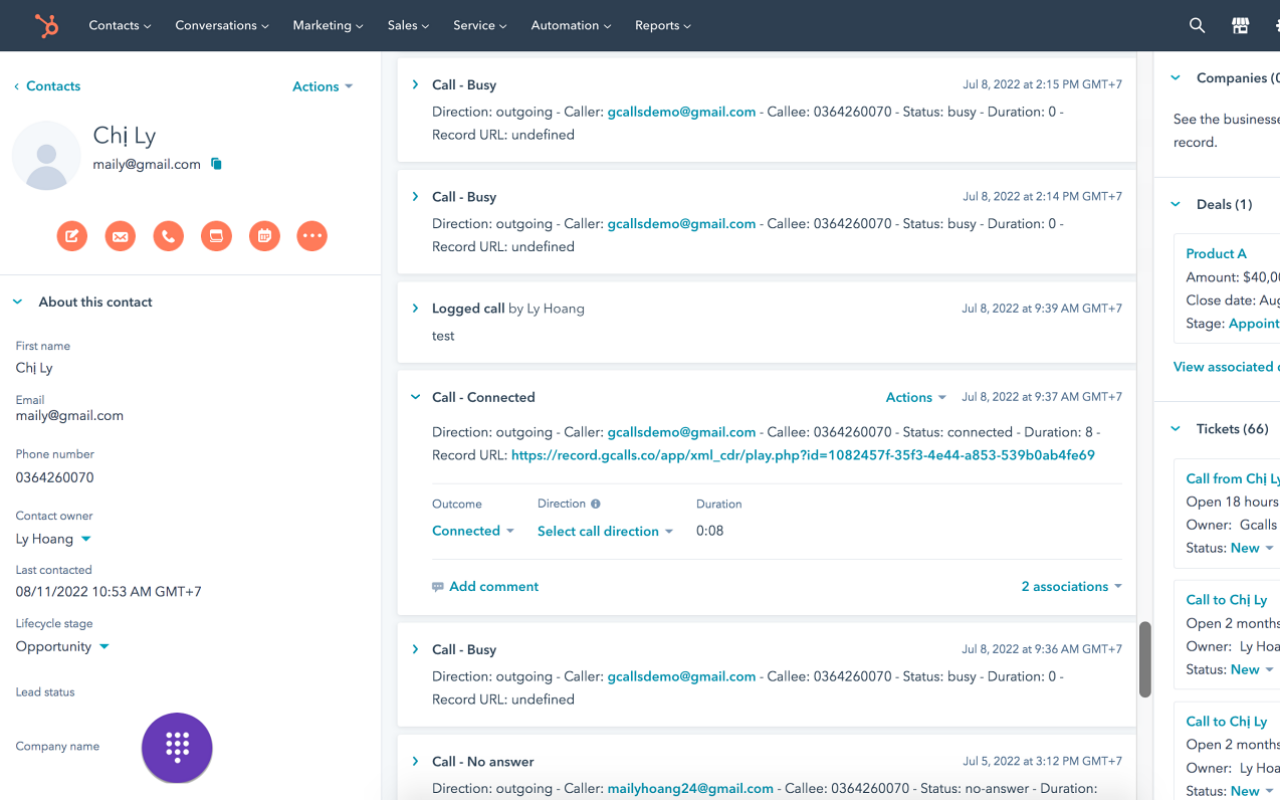Click gcallsdemo@gmail.com in Connected call
Image resolution: width=1280 pixels, height=800 pixels.
pyautogui.click(x=681, y=433)
